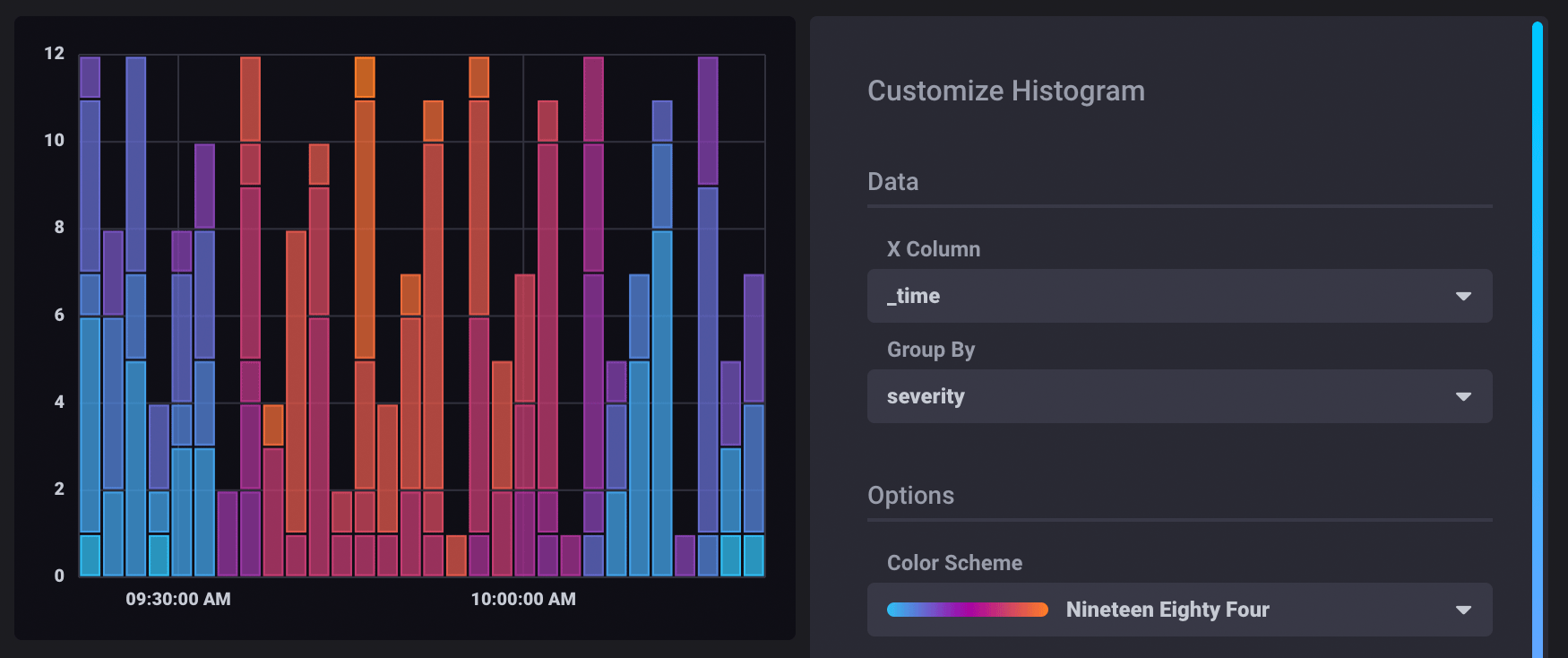Image resolution: width=1568 pixels, height=658 pixels.
Task: Click the Customize Histogram heading
Action: [x=1005, y=91]
